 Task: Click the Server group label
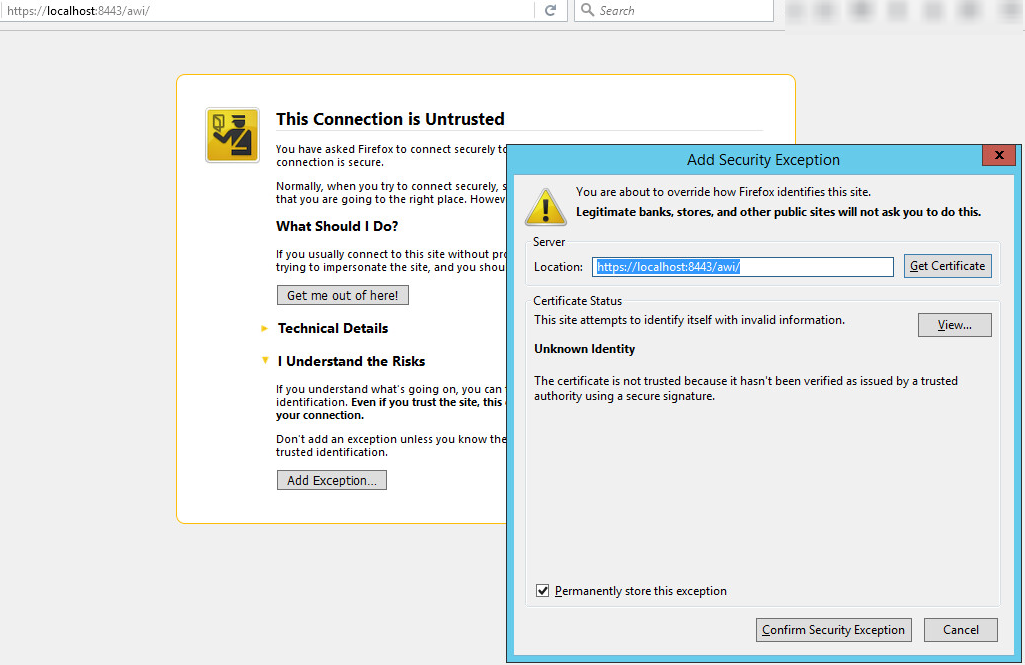(x=548, y=242)
